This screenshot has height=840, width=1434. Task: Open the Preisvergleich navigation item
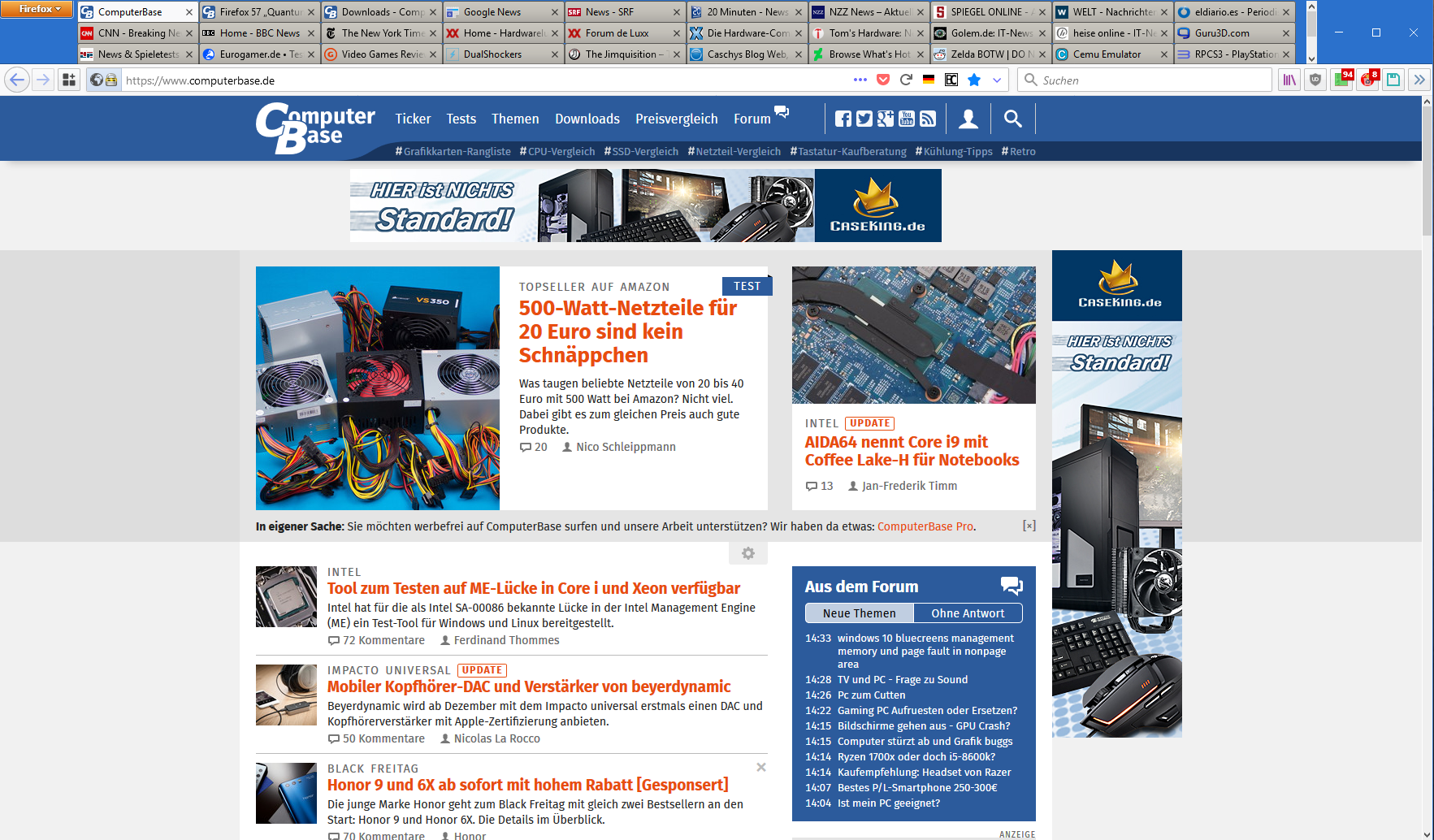coord(677,119)
